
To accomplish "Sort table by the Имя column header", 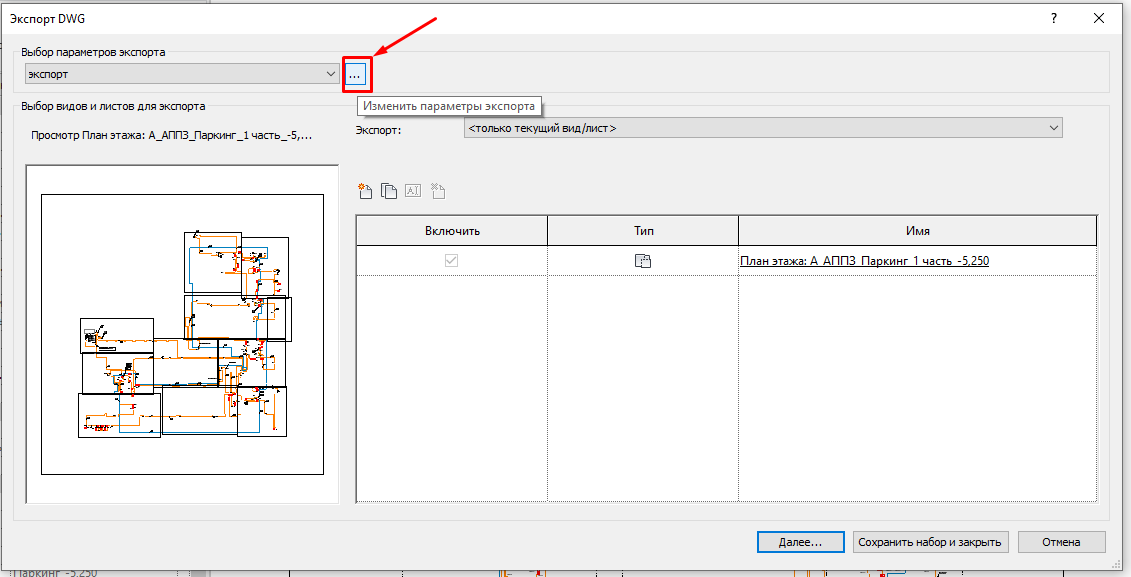I will tap(917, 231).
